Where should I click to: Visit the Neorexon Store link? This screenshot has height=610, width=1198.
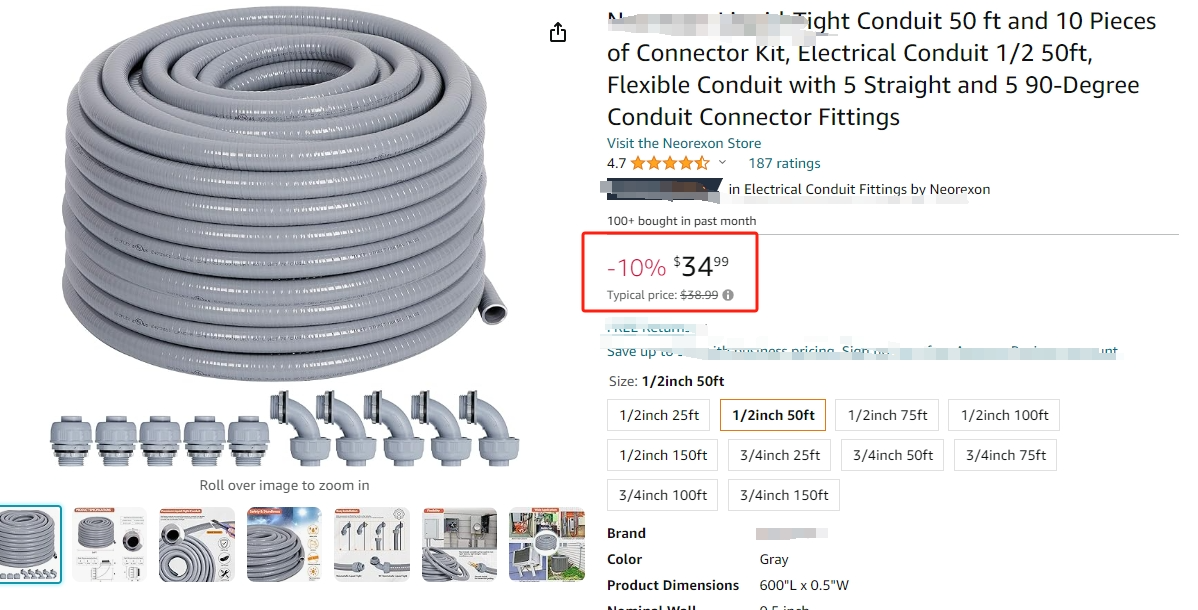(683, 143)
